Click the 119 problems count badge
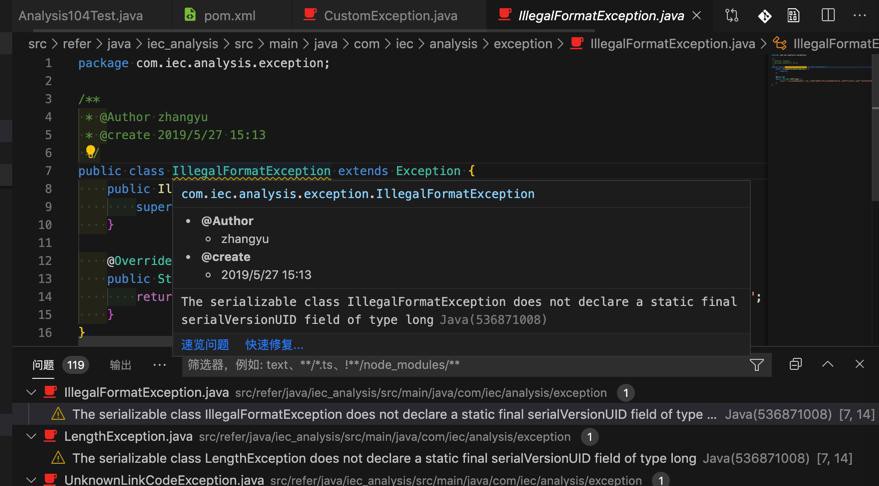Image resolution: width=879 pixels, height=486 pixels. point(76,365)
